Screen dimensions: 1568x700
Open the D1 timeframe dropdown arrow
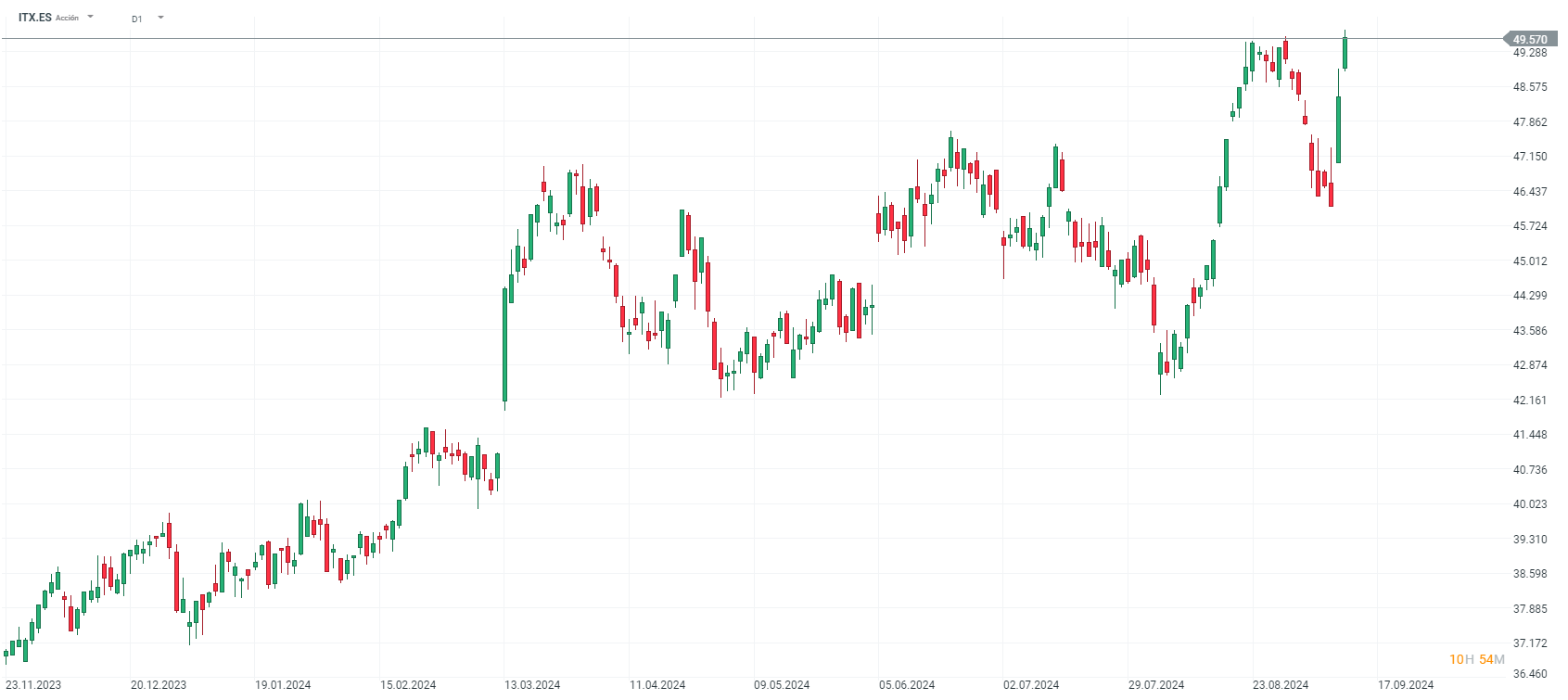pos(160,18)
